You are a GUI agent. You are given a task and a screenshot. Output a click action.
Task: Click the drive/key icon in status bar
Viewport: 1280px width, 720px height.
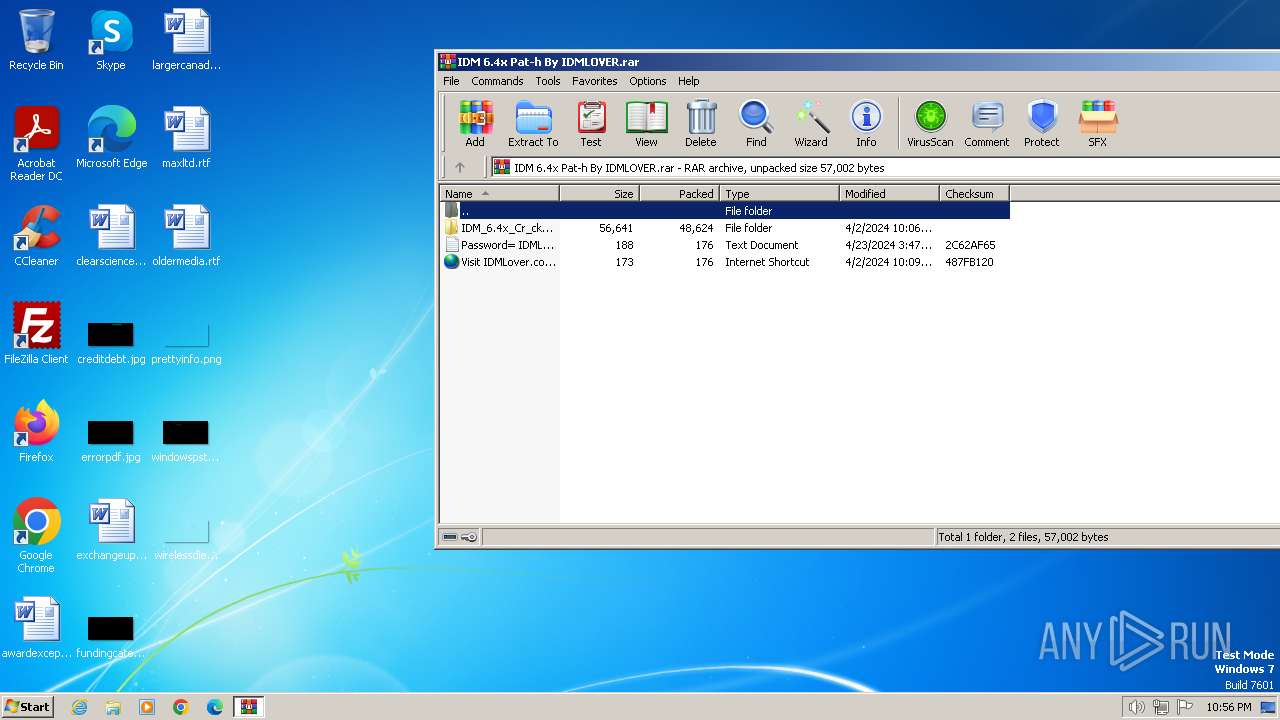pyautogui.click(x=460, y=537)
